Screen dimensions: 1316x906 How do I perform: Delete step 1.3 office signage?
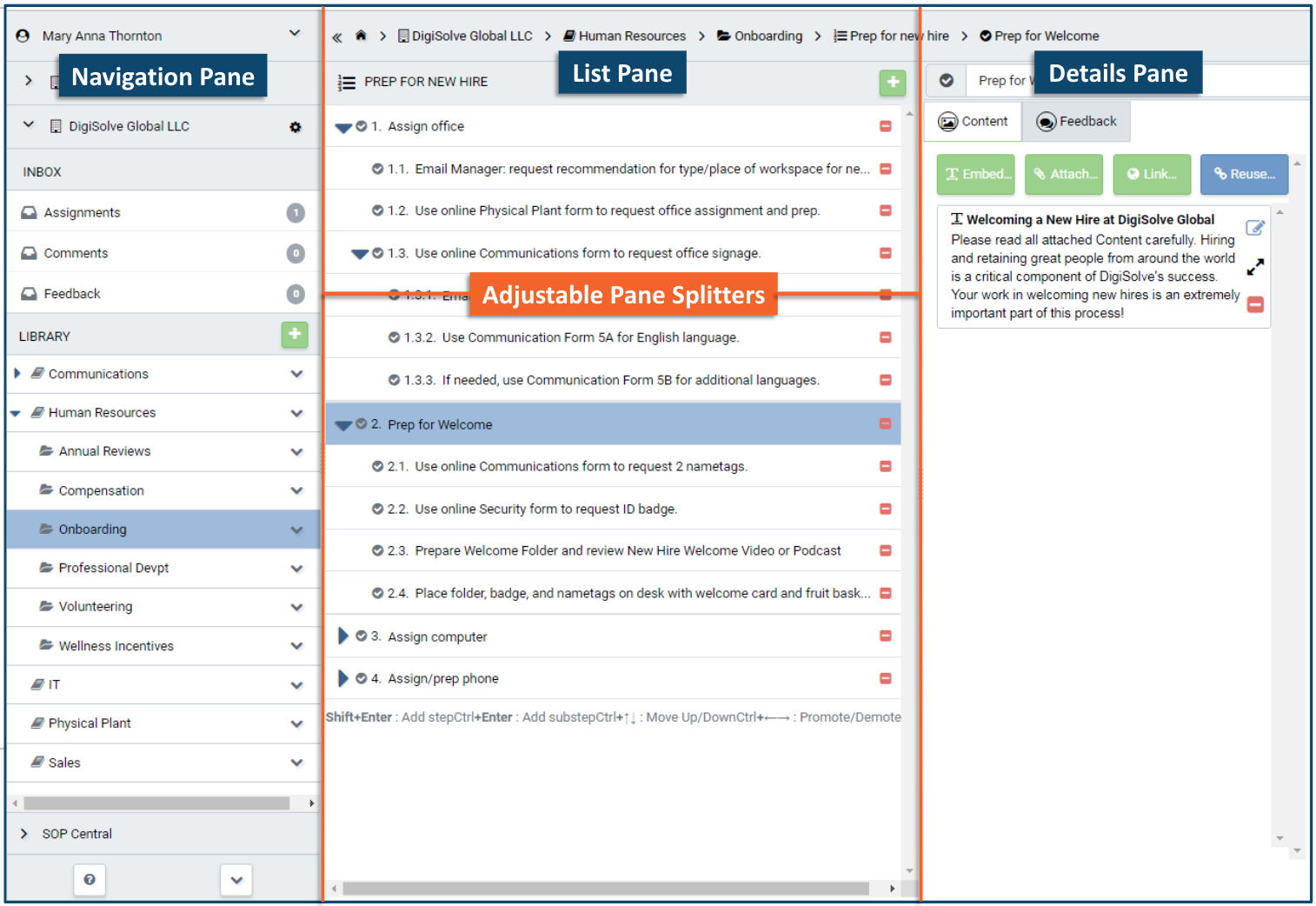click(886, 253)
